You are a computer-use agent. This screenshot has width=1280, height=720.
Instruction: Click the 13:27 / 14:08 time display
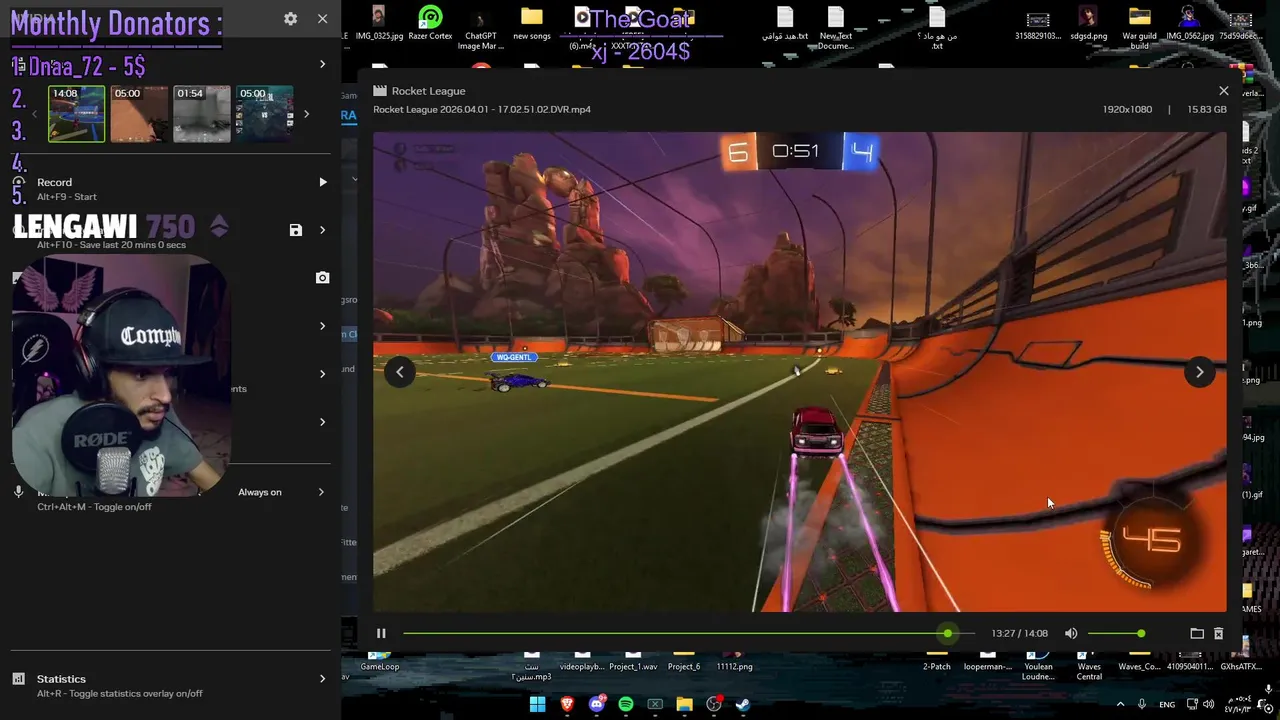[x=1019, y=633]
